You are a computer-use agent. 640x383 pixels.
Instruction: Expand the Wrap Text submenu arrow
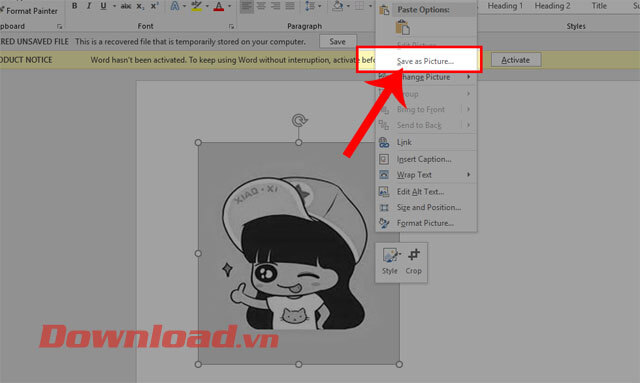point(469,175)
